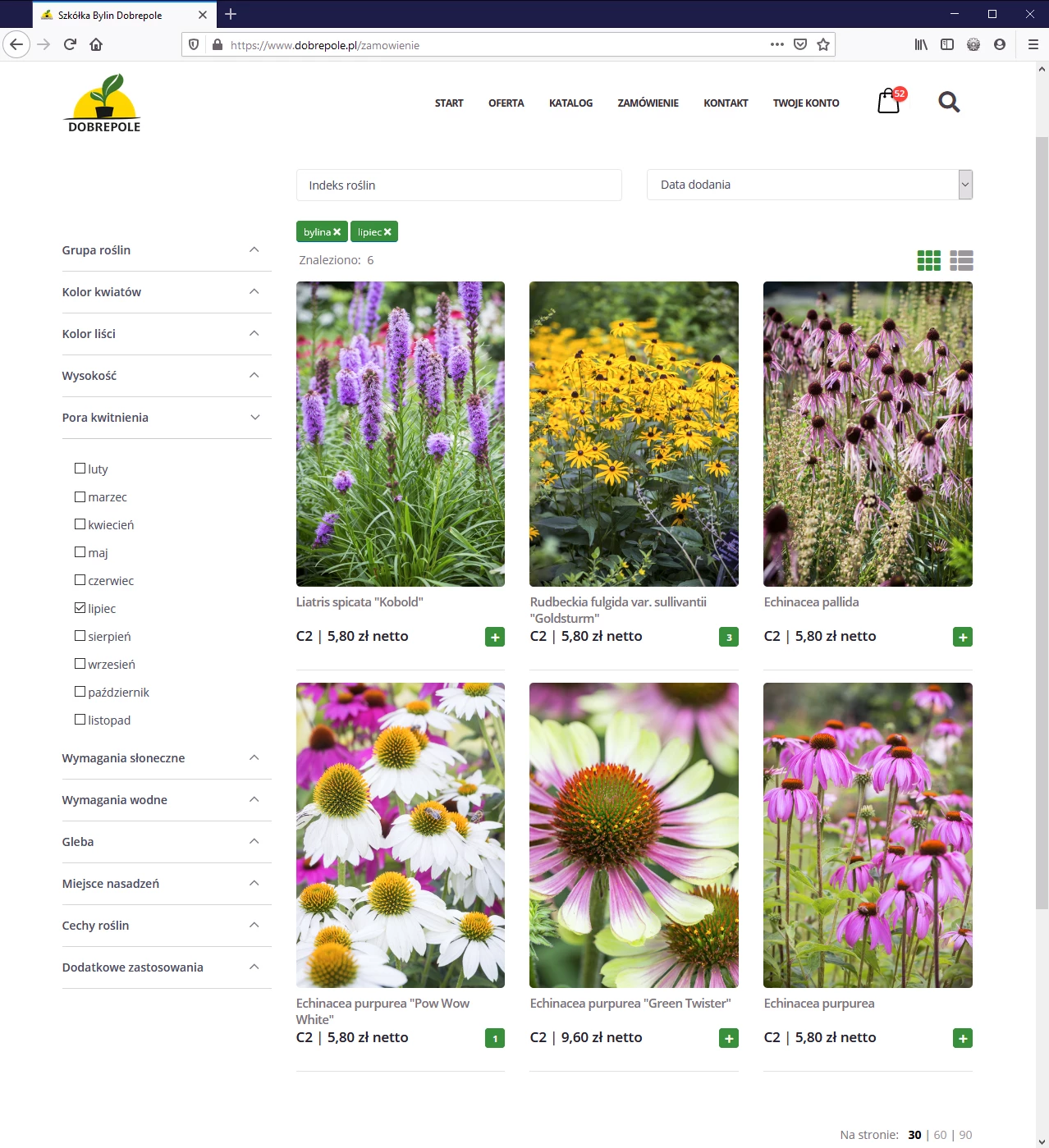Open the KATALOG menu item
The width and height of the screenshot is (1049, 1148).
[570, 103]
